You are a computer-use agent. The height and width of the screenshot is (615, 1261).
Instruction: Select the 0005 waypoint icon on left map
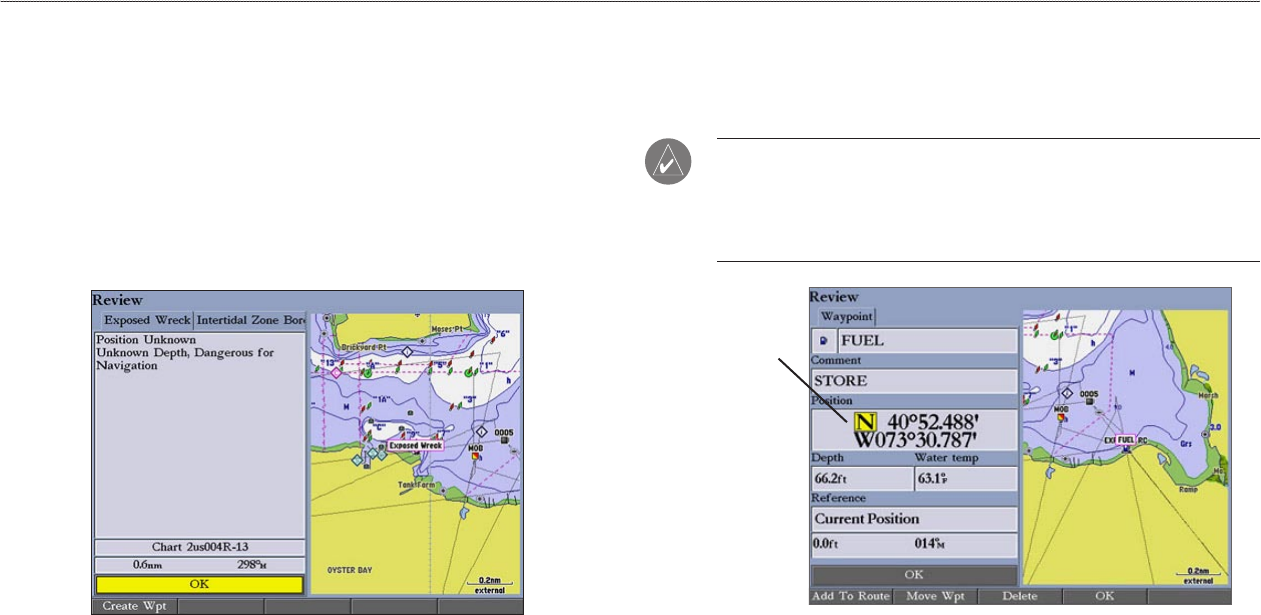coord(504,441)
